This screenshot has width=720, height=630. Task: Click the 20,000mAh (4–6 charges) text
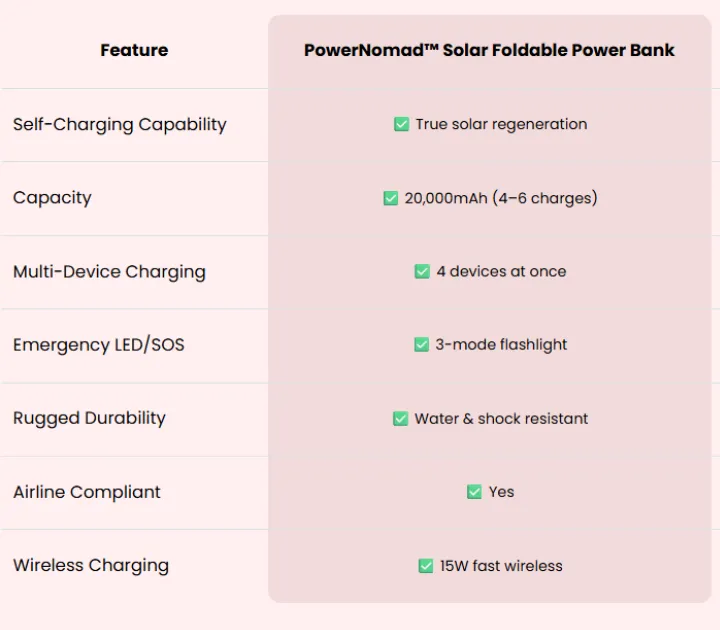pos(501,198)
